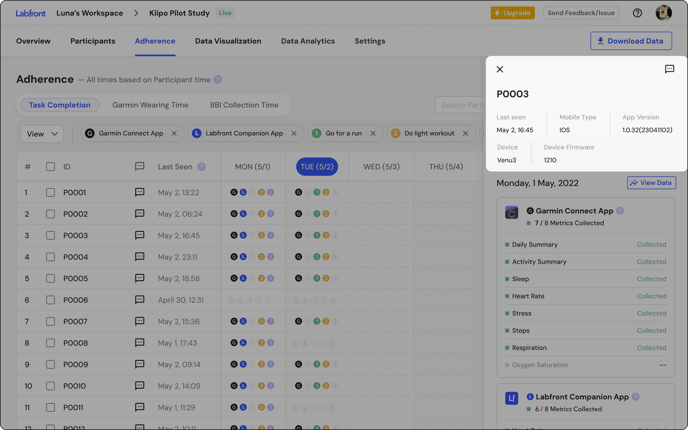Check the box for participant P0005
Screen dimensions: 688x430
(50, 278)
